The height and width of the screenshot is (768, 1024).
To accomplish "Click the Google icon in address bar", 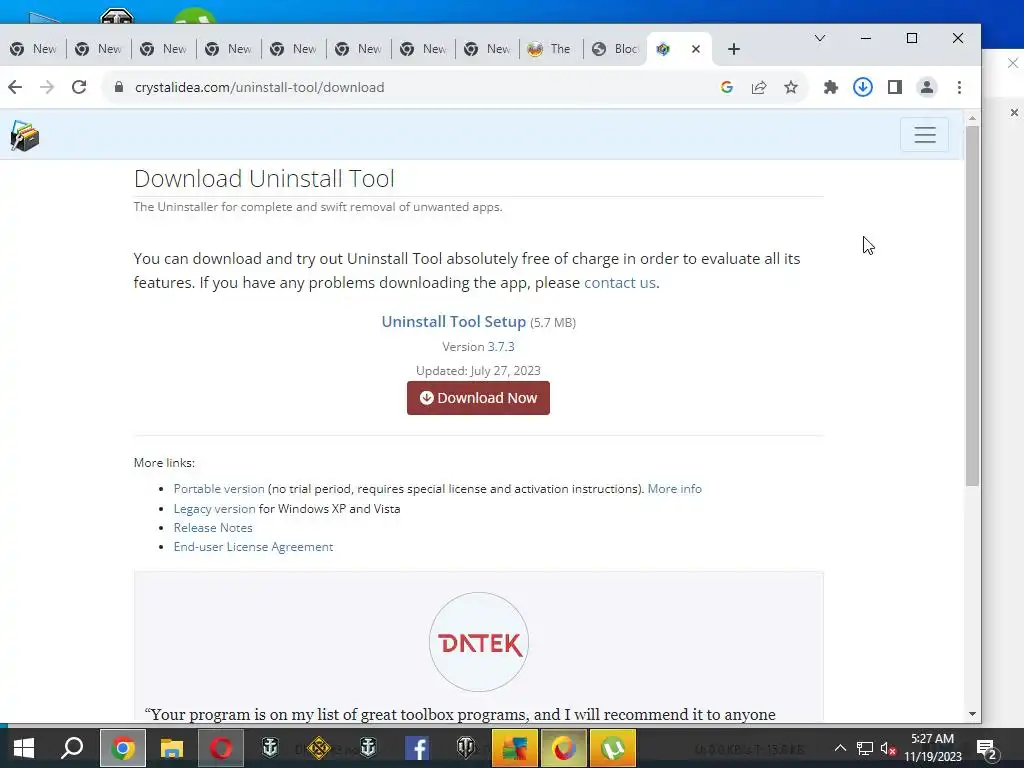I will coord(727,87).
